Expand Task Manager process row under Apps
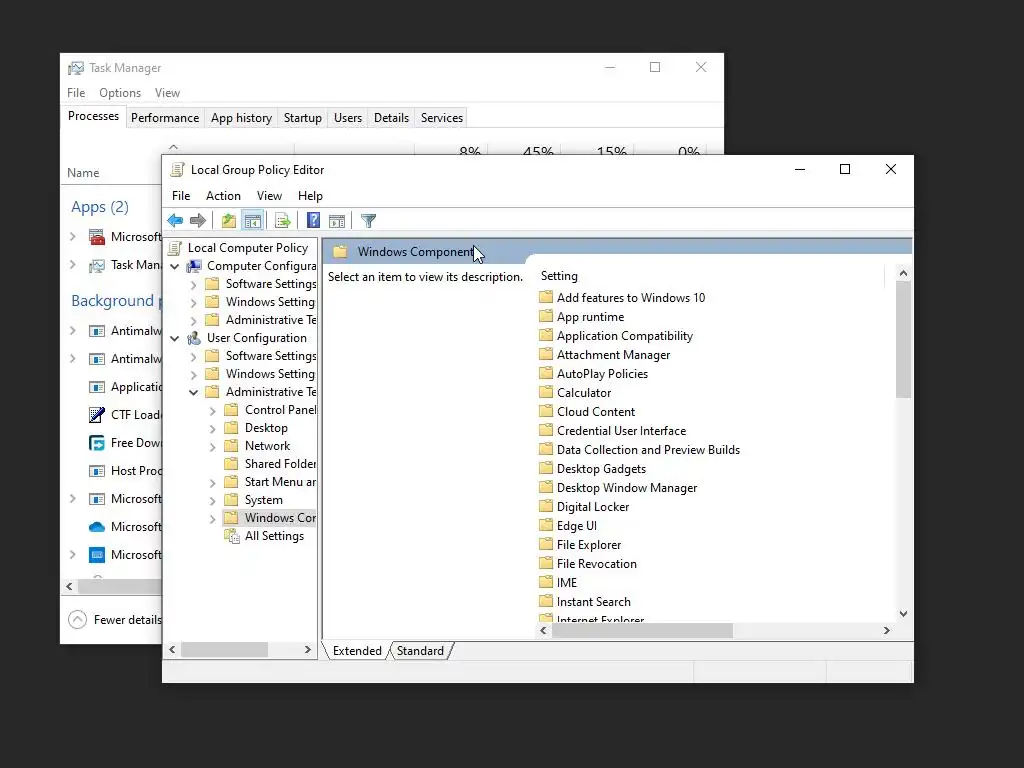1024x768 pixels. 72,265
